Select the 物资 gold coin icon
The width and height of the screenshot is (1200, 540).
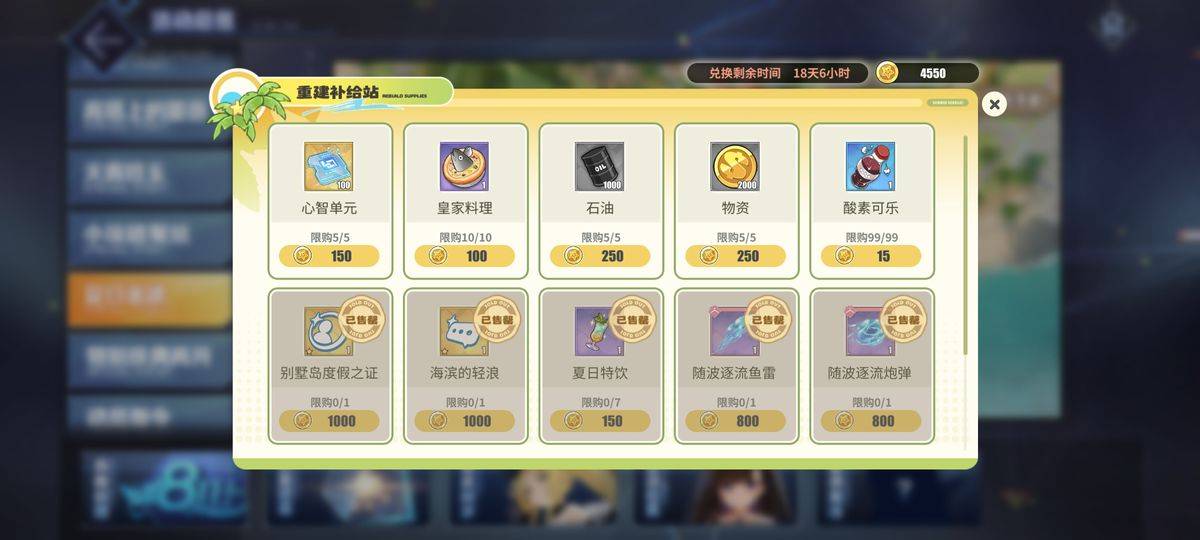coord(735,167)
